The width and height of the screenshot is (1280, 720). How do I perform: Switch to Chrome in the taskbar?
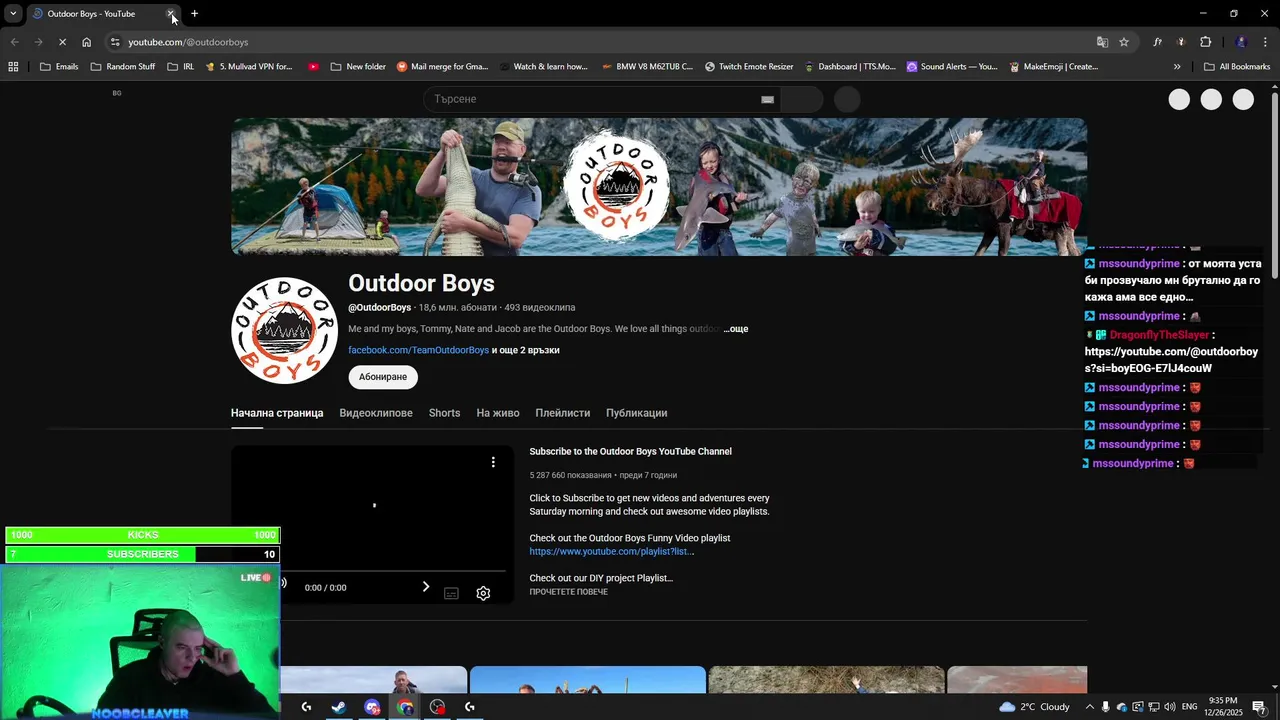click(405, 707)
